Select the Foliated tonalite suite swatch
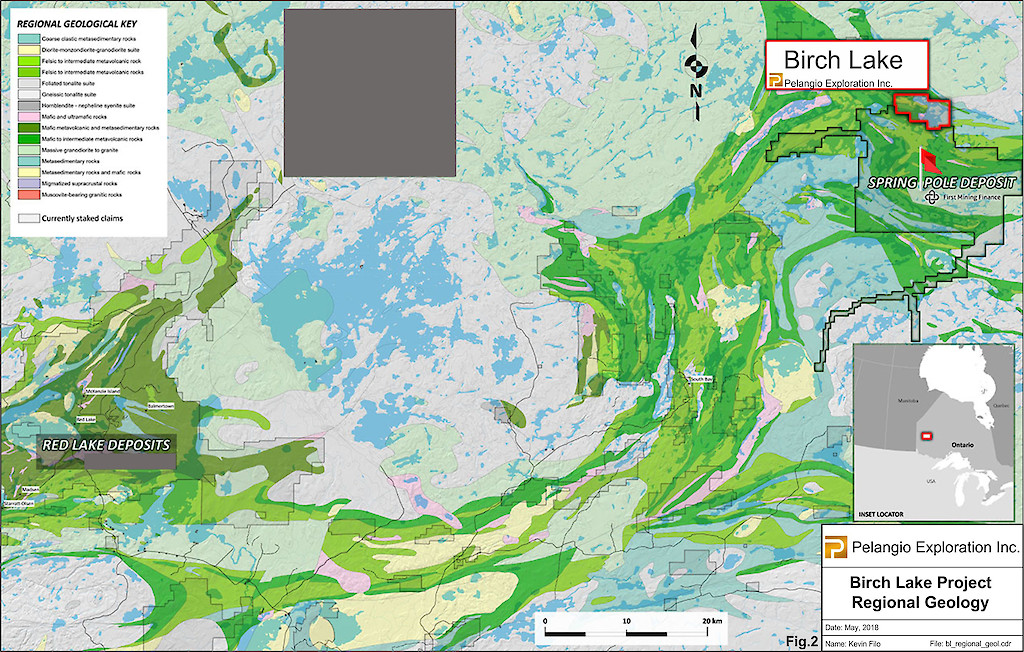This screenshot has height=652, width=1024. click(x=29, y=83)
